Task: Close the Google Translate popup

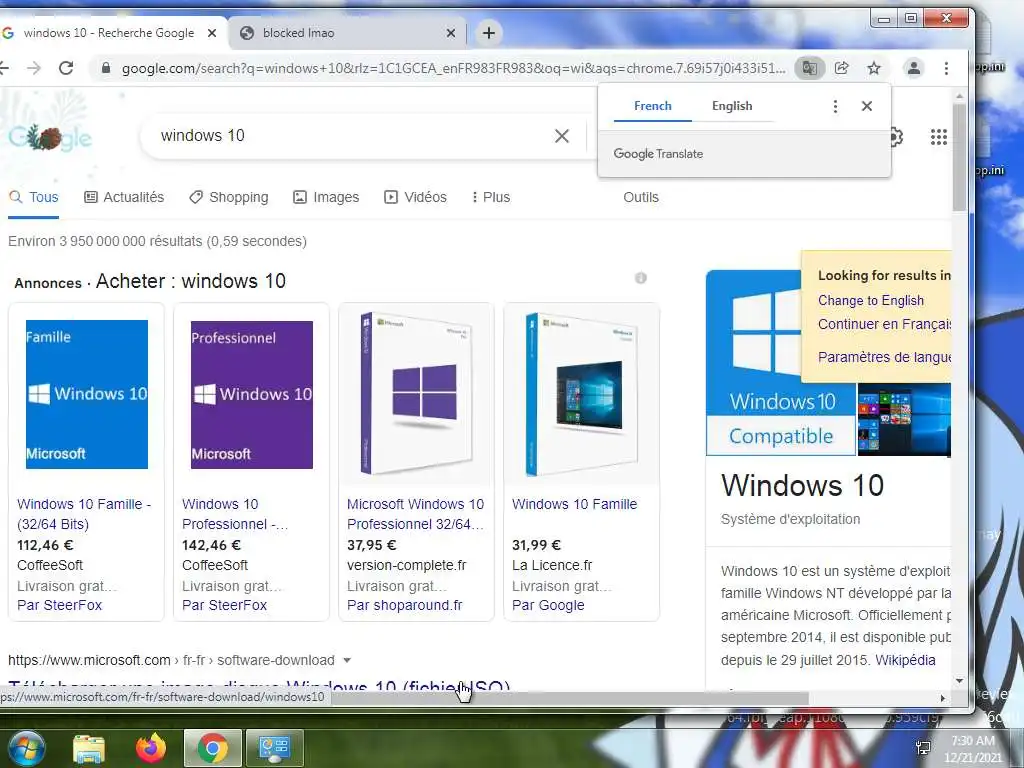Action: 867,106
